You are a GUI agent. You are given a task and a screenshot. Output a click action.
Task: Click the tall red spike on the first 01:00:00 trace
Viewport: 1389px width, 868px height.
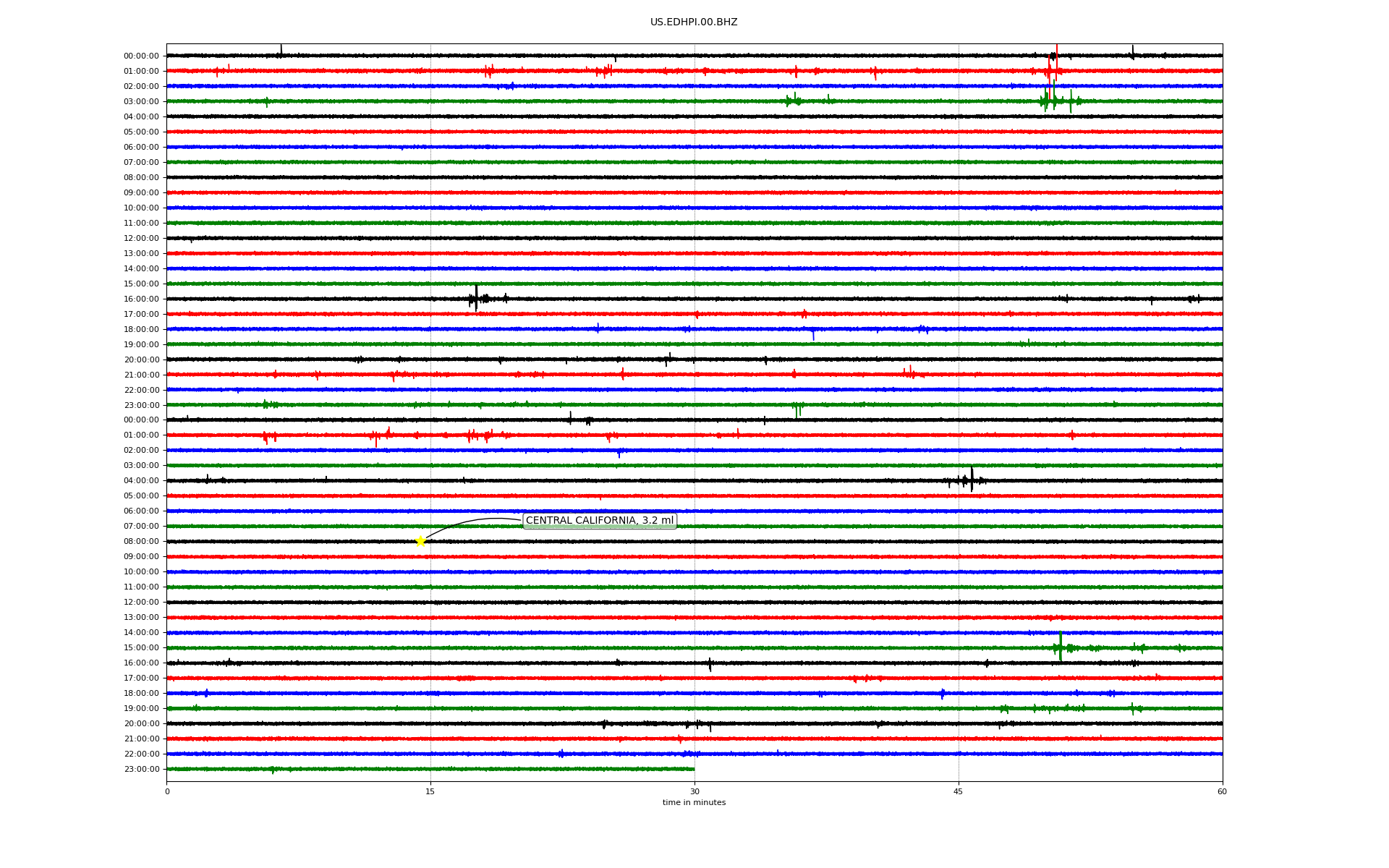1056,61
